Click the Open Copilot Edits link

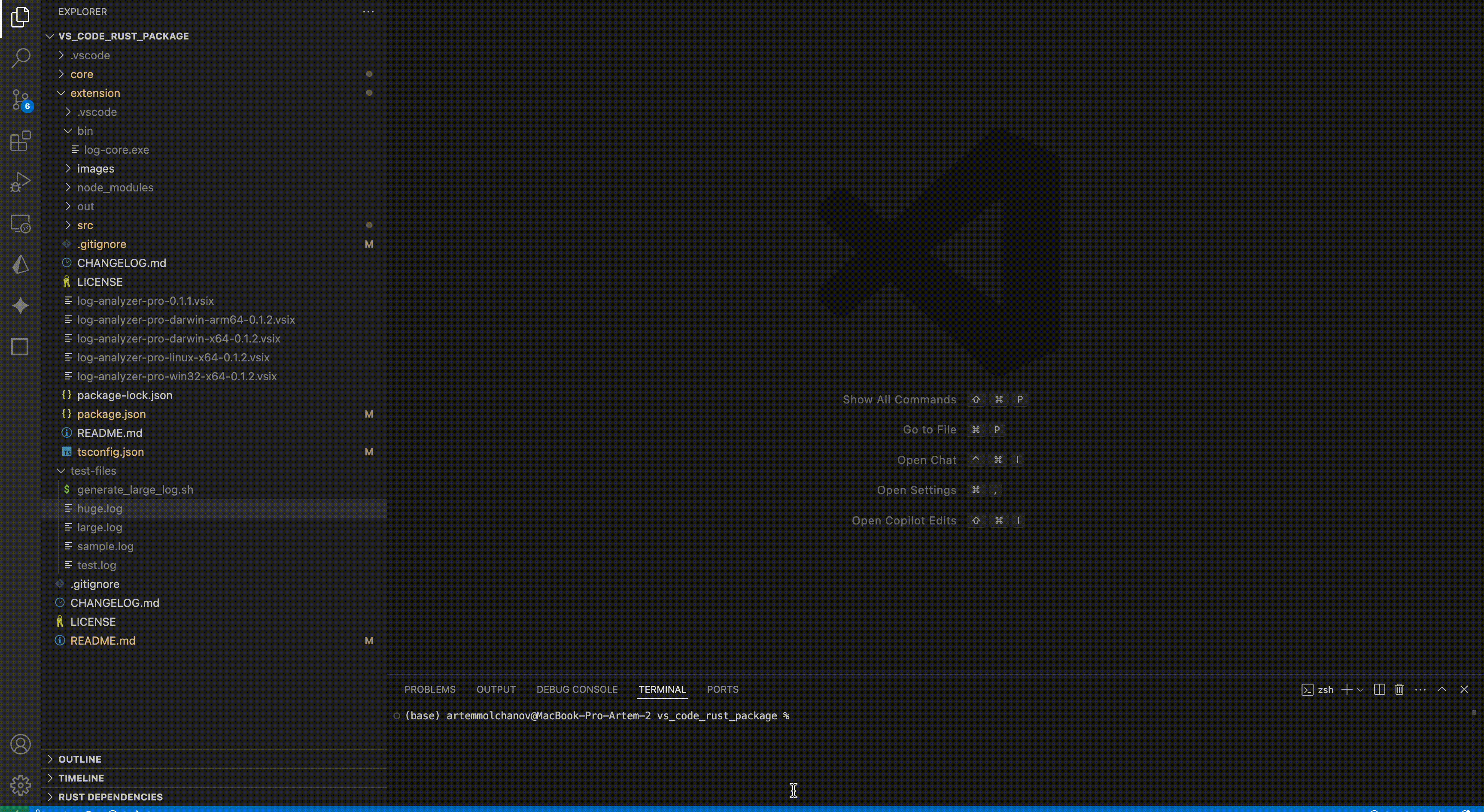click(x=904, y=520)
